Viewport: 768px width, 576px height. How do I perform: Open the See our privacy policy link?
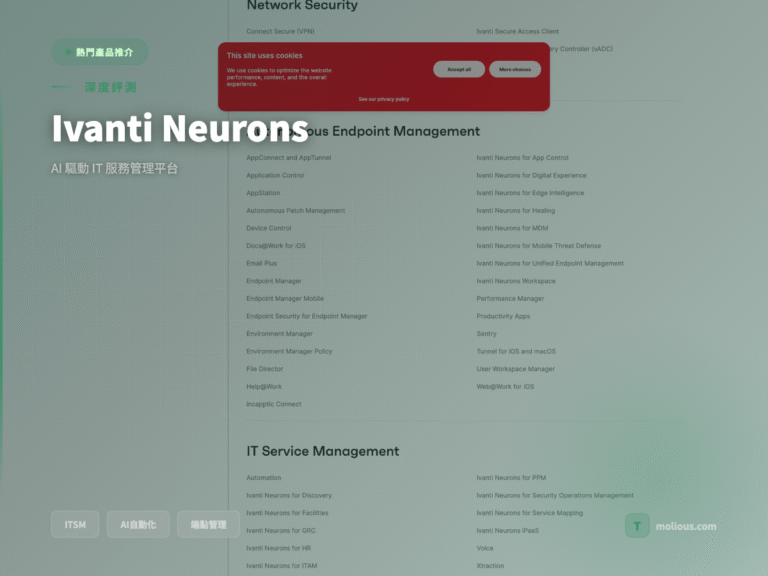[384, 99]
